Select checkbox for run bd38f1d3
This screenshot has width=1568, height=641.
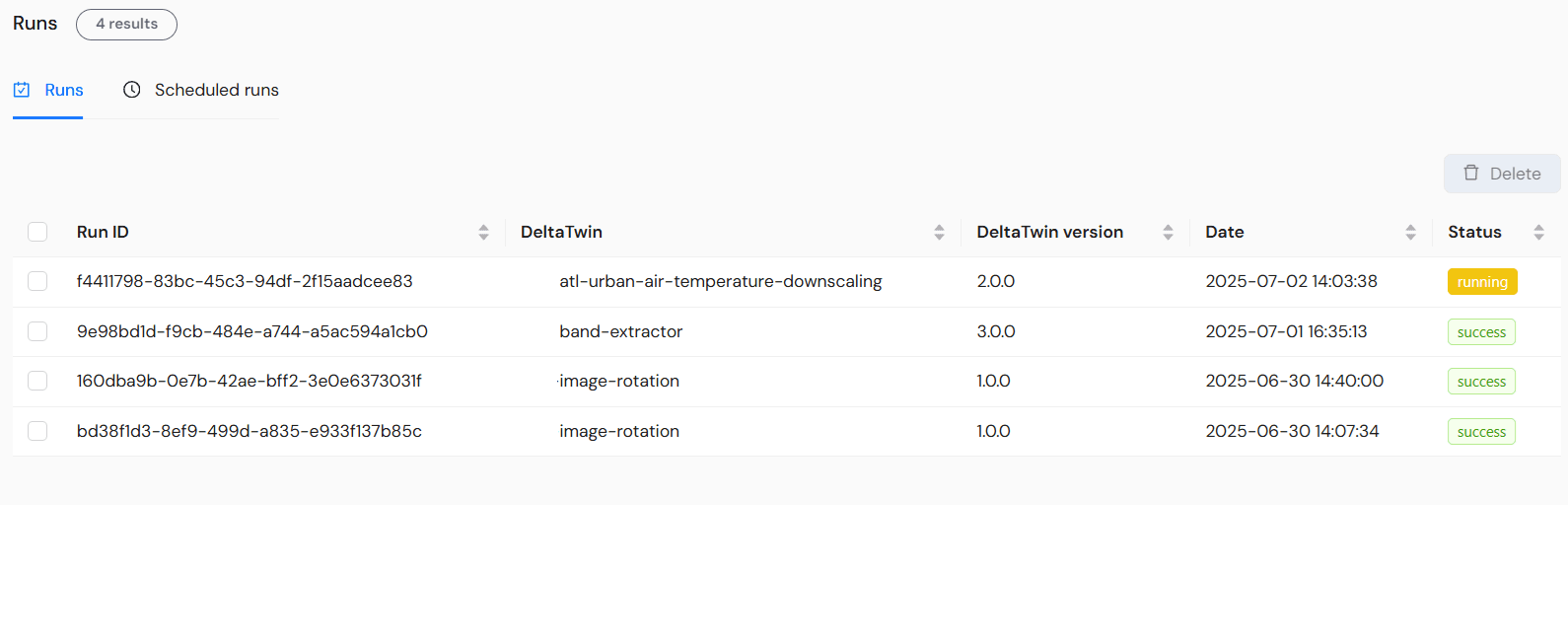37,431
